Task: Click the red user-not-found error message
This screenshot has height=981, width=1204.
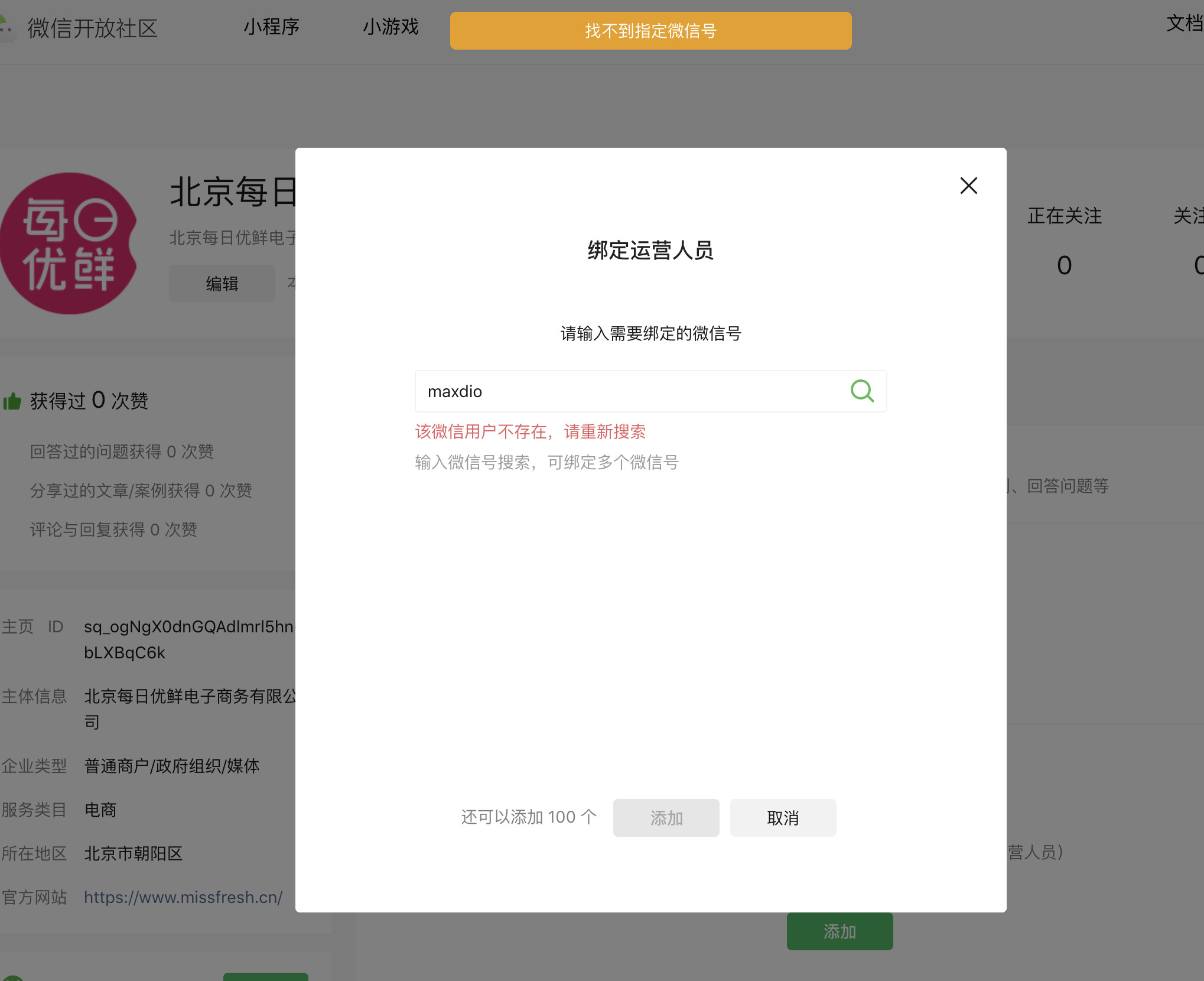Action: (x=530, y=431)
